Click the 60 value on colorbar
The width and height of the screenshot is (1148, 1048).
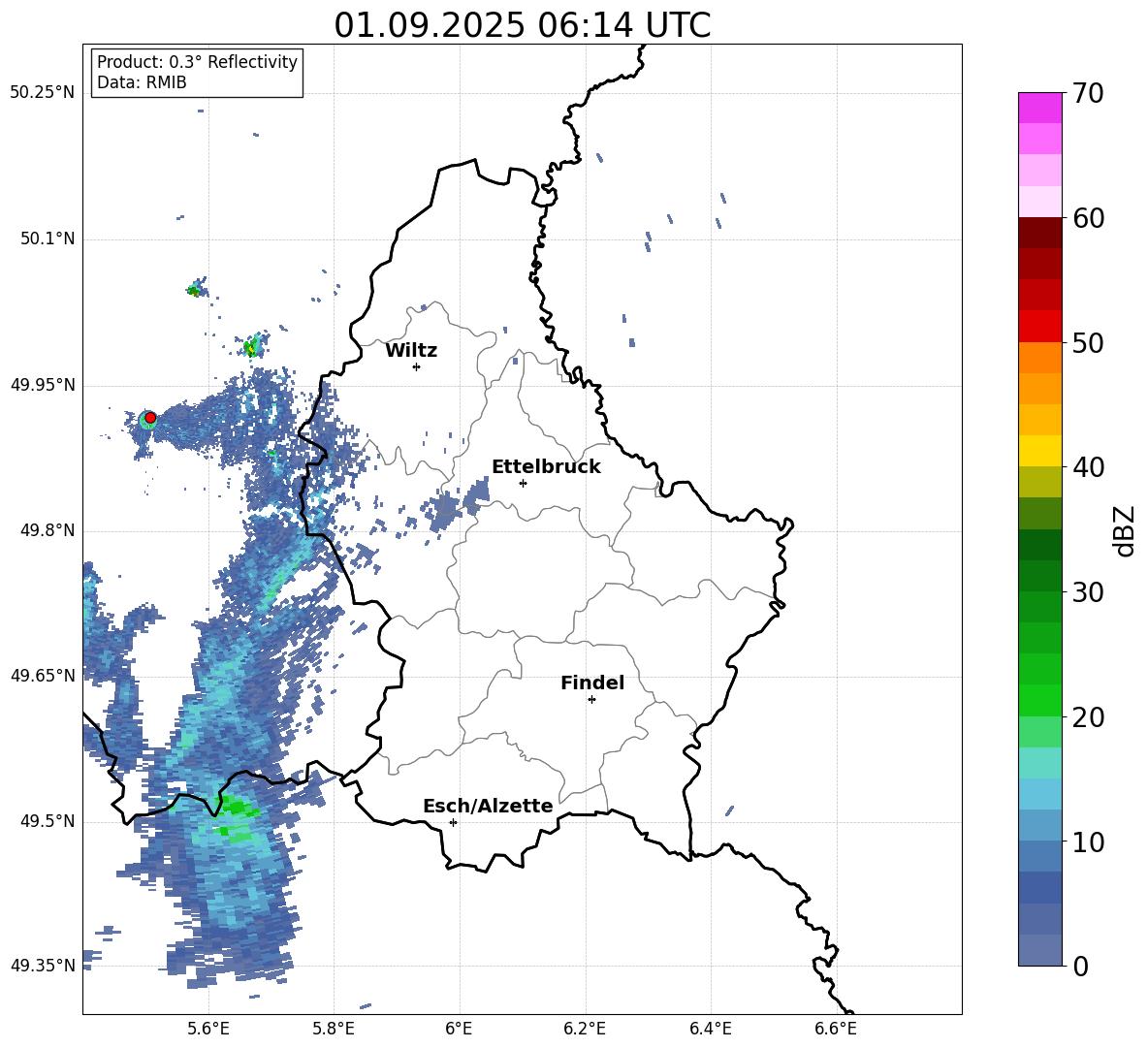(x=1088, y=218)
